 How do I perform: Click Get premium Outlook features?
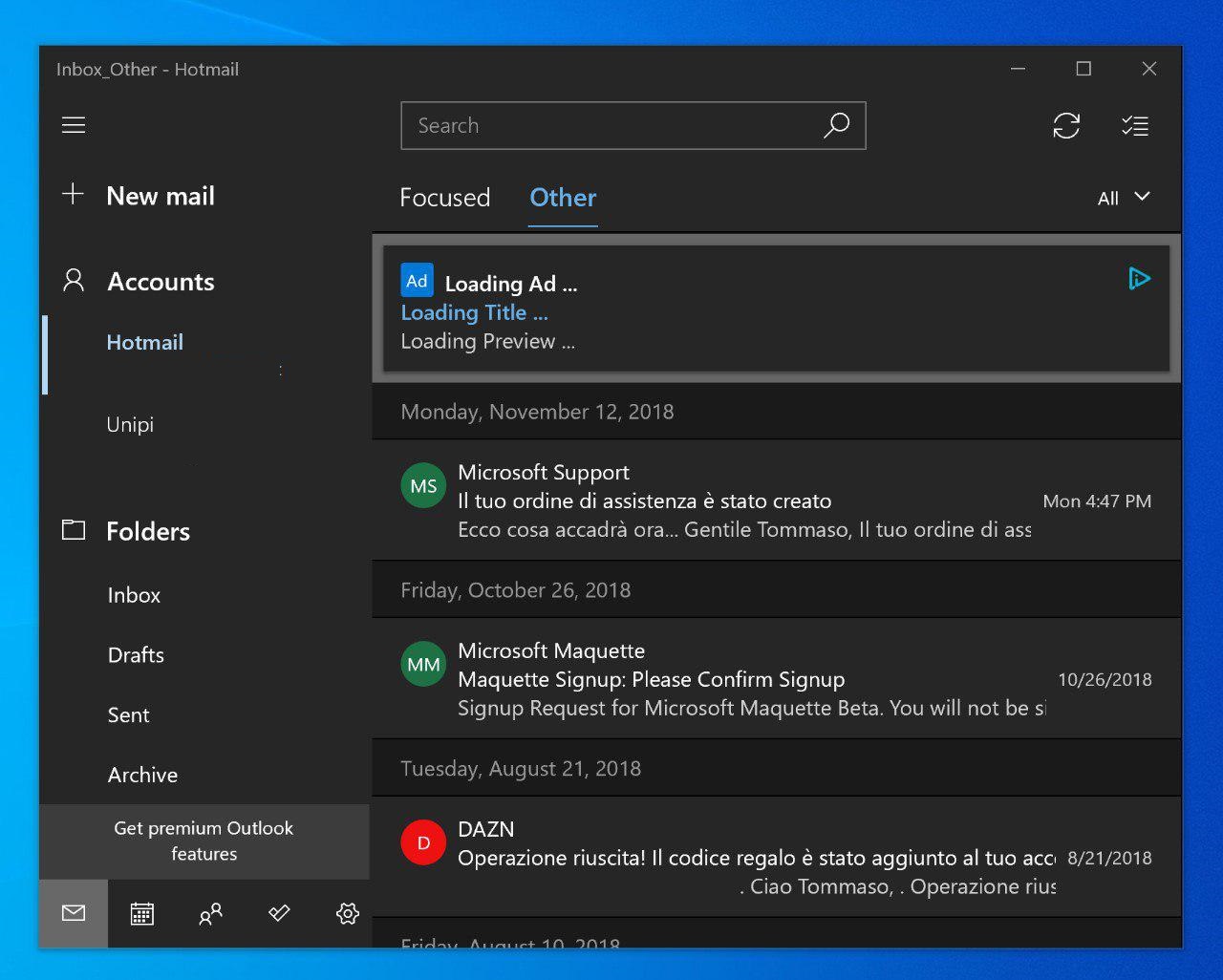point(204,841)
